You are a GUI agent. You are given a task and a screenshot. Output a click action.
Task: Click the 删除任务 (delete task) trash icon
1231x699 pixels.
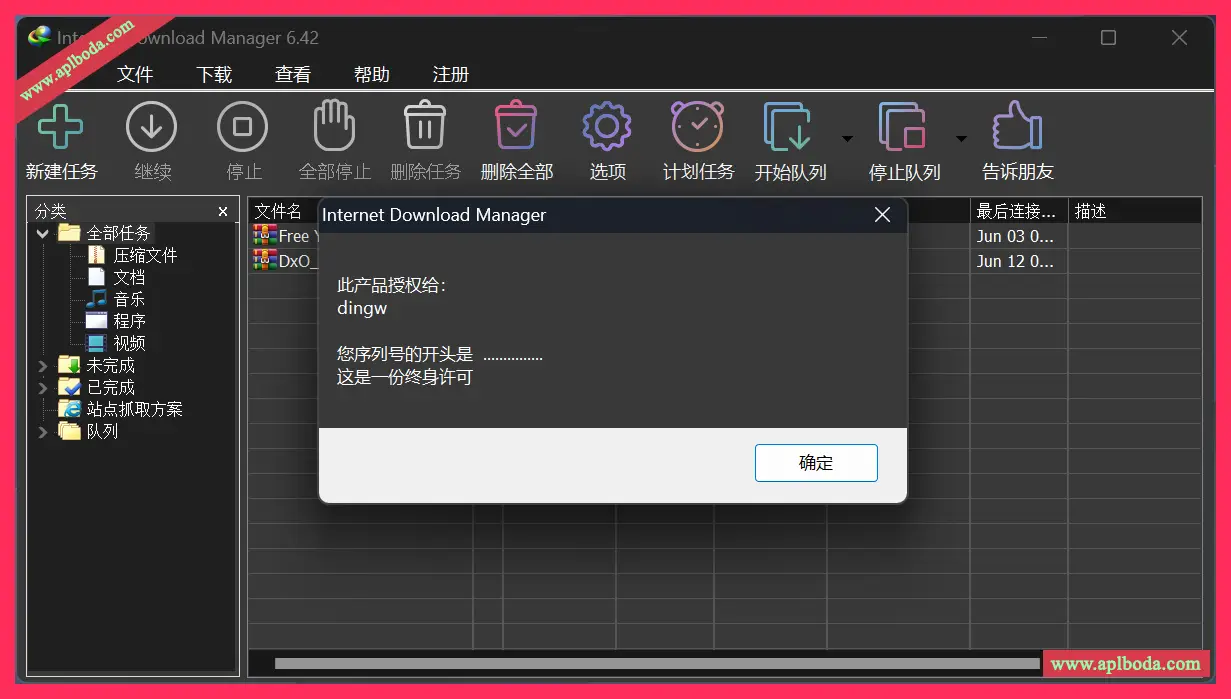pyautogui.click(x=425, y=127)
